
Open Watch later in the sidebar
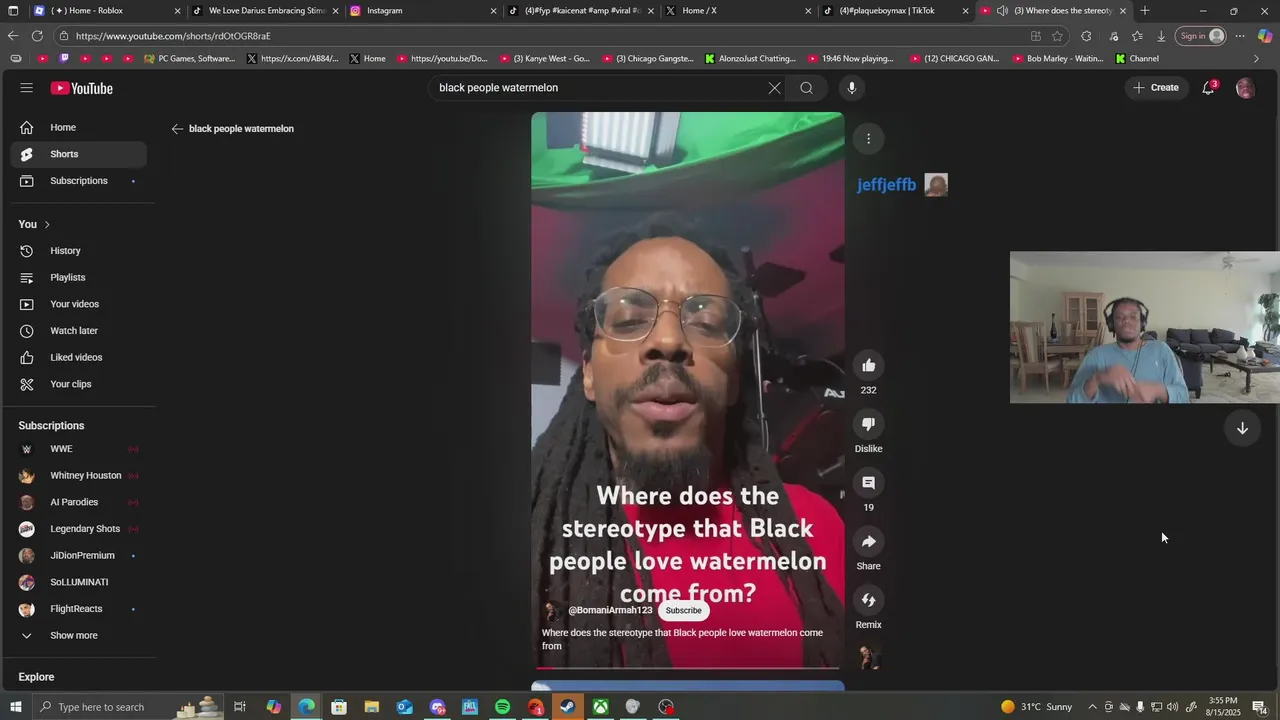[x=78, y=331]
